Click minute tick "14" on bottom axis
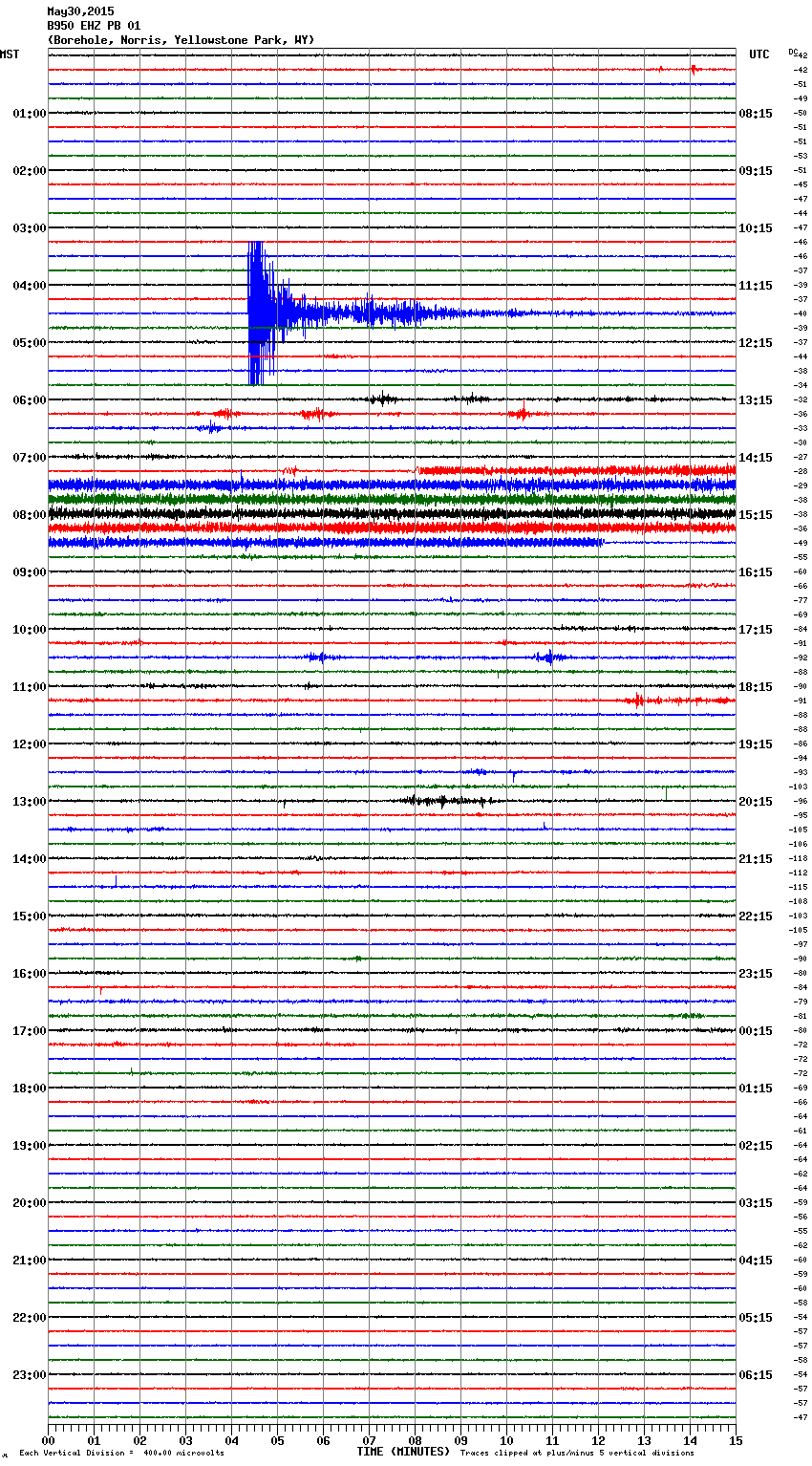The height and width of the screenshot is (1466, 812). click(x=690, y=1440)
